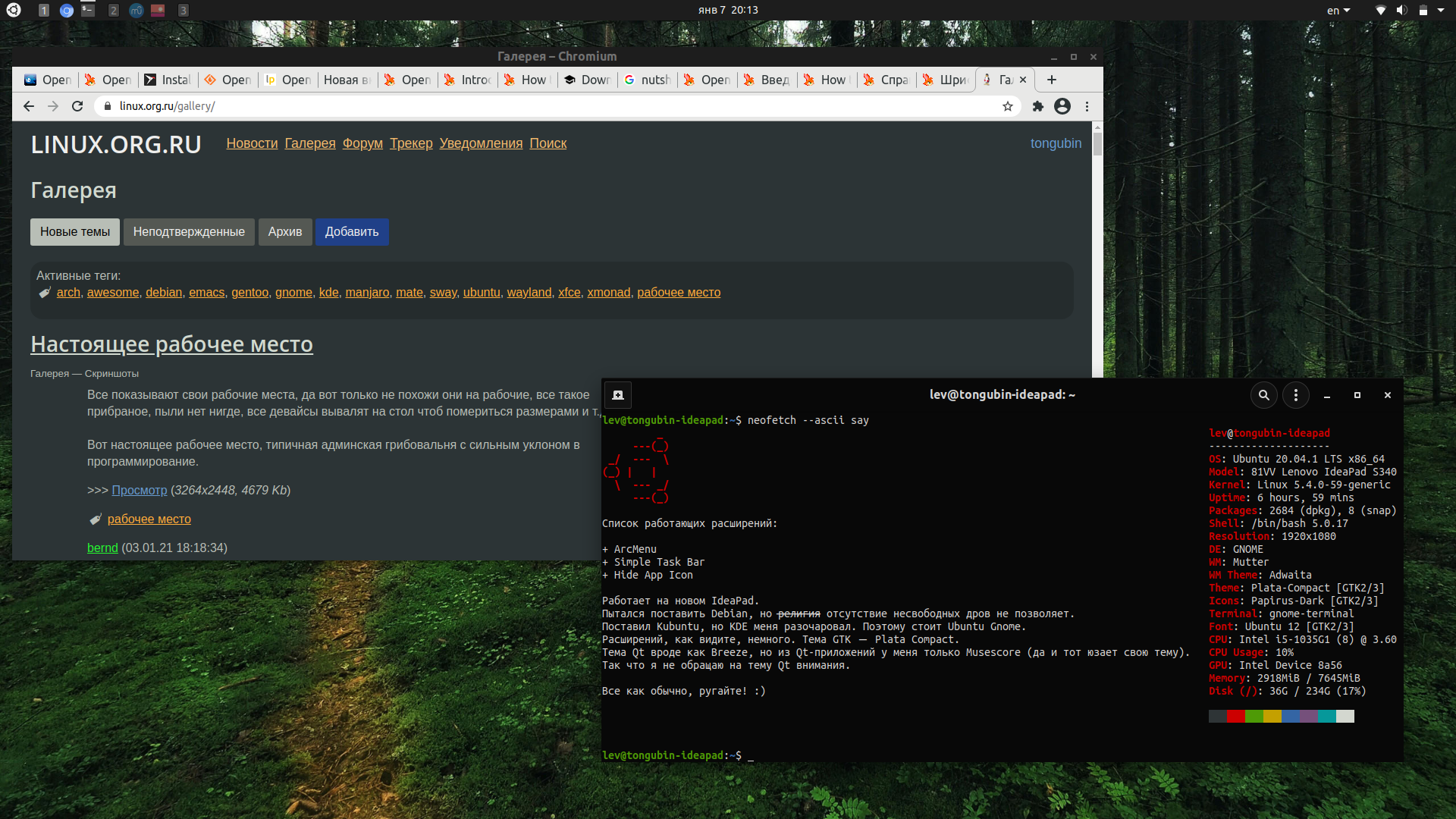Switch to workspace 2 in the task bar
The width and height of the screenshot is (1456, 819).
pos(113,11)
